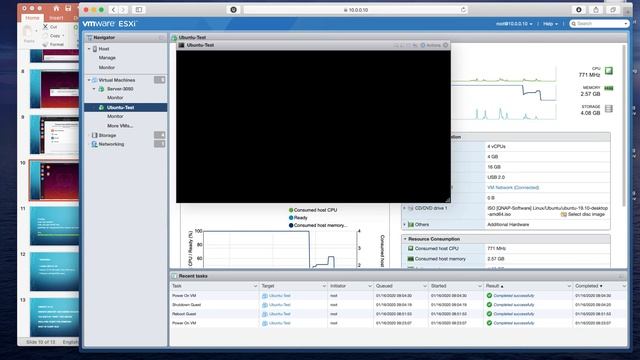Viewport: 640px width, 360px height.
Task: Open the console Actions menu
Action: pyautogui.click(x=431, y=45)
